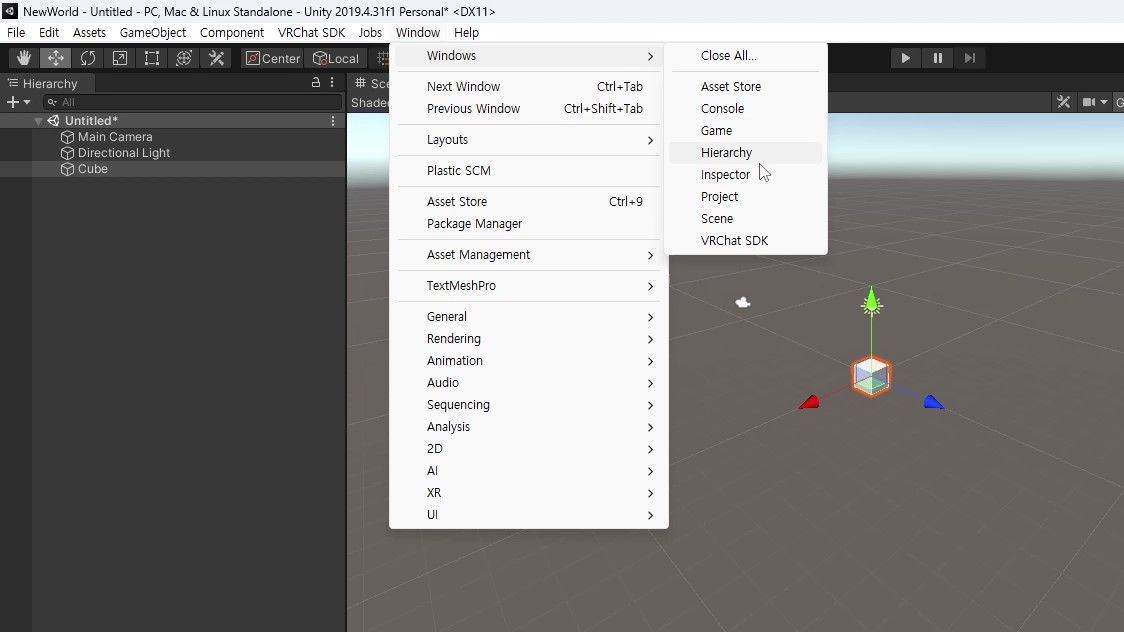This screenshot has width=1124, height=632.
Task: Select Directional Light in Hierarchy
Action: coord(123,153)
